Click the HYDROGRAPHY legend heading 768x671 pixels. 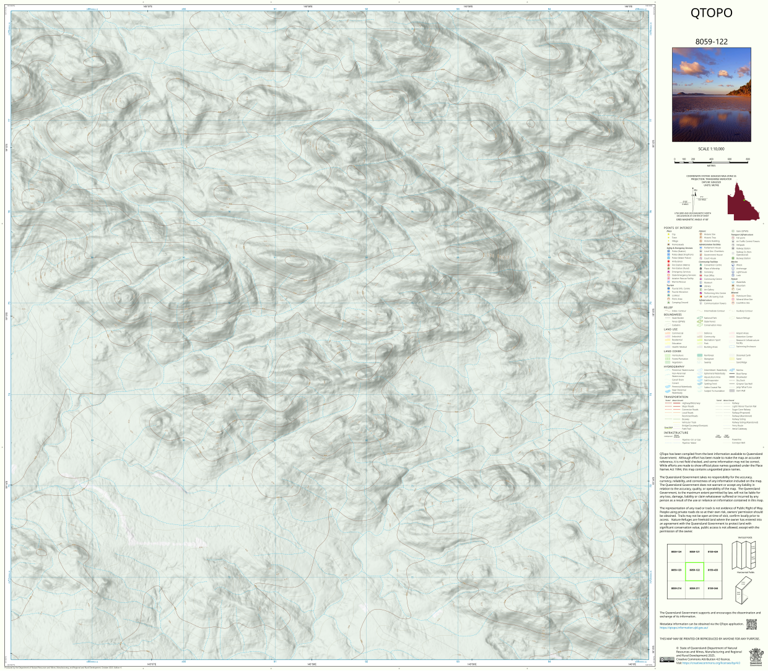tap(675, 366)
